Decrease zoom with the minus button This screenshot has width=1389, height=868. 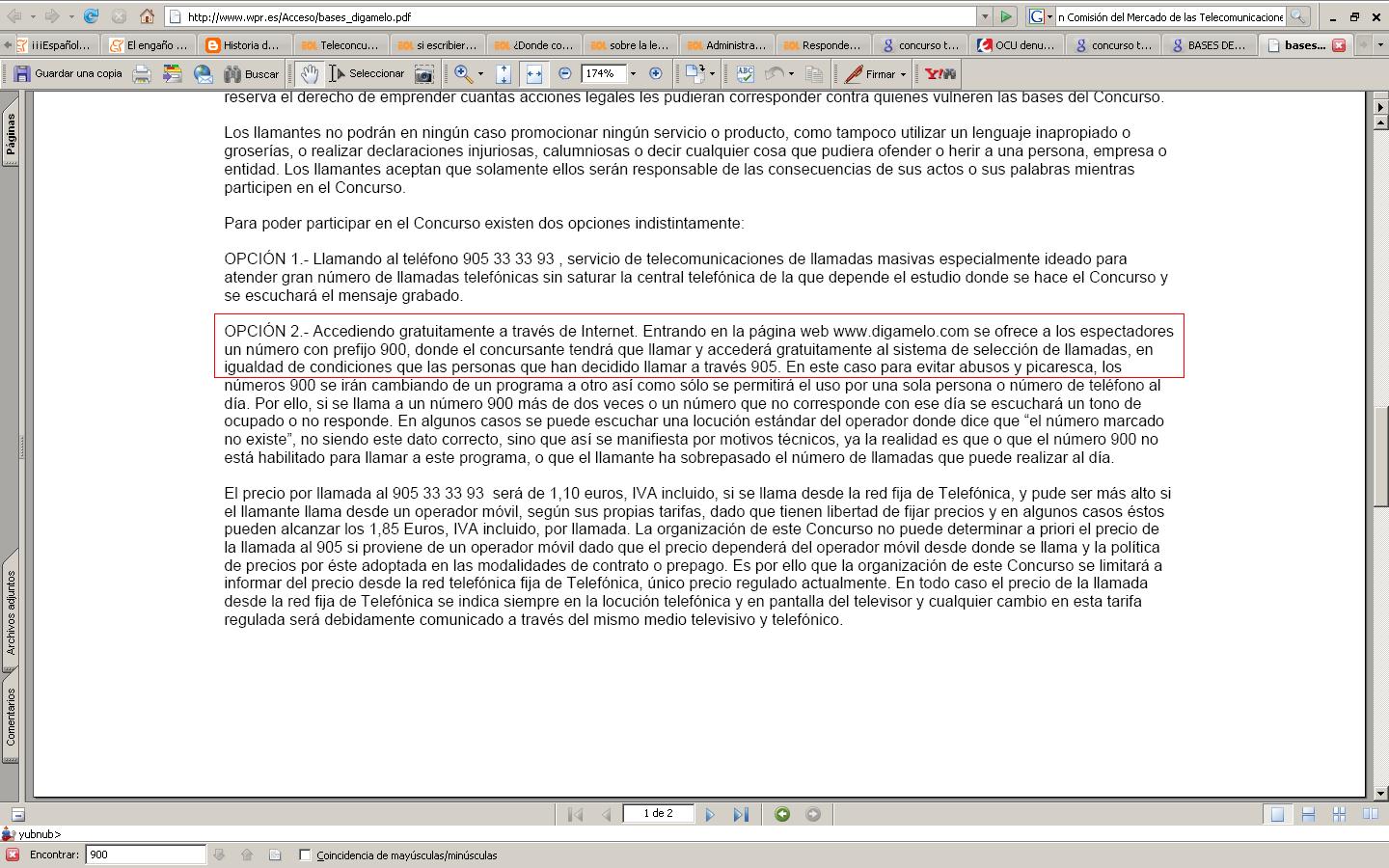click(565, 73)
